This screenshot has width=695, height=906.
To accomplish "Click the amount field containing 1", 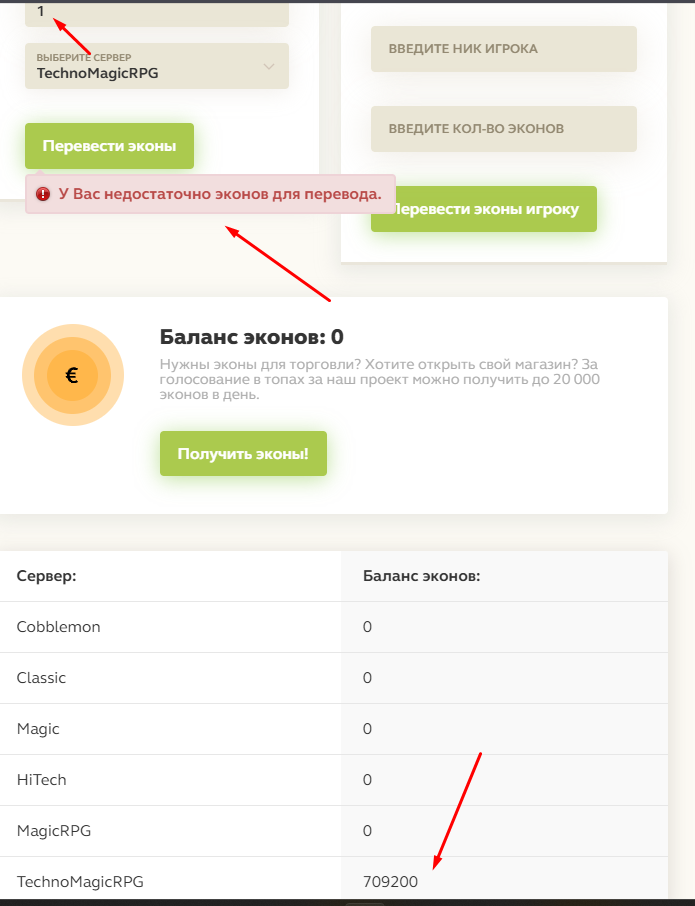I will (x=157, y=13).
